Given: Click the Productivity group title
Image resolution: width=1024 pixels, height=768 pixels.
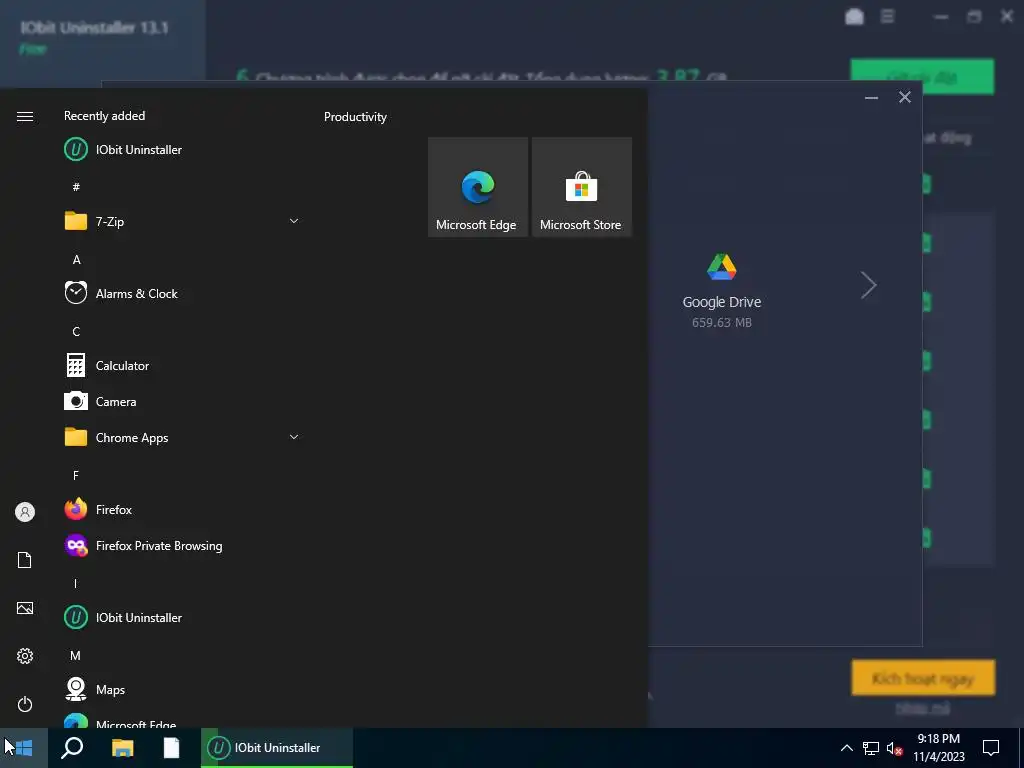Looking at the screenshot, I should [x=355, y=117].
